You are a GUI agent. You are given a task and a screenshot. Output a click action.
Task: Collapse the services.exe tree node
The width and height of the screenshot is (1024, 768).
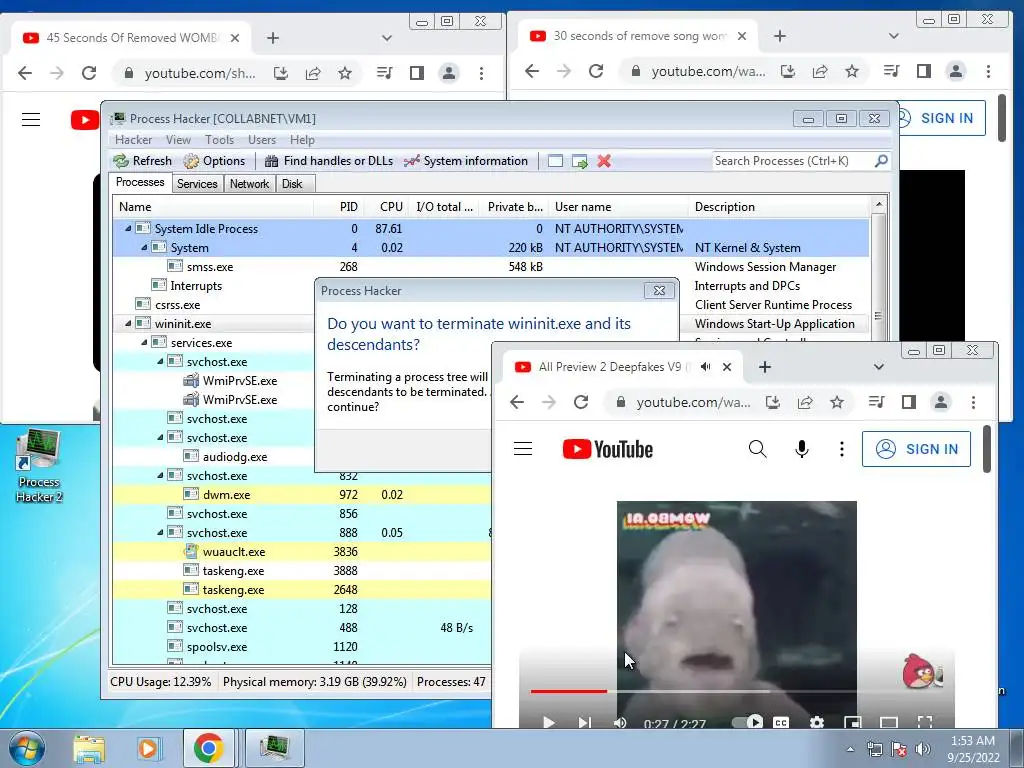click(x=144, y=342)
